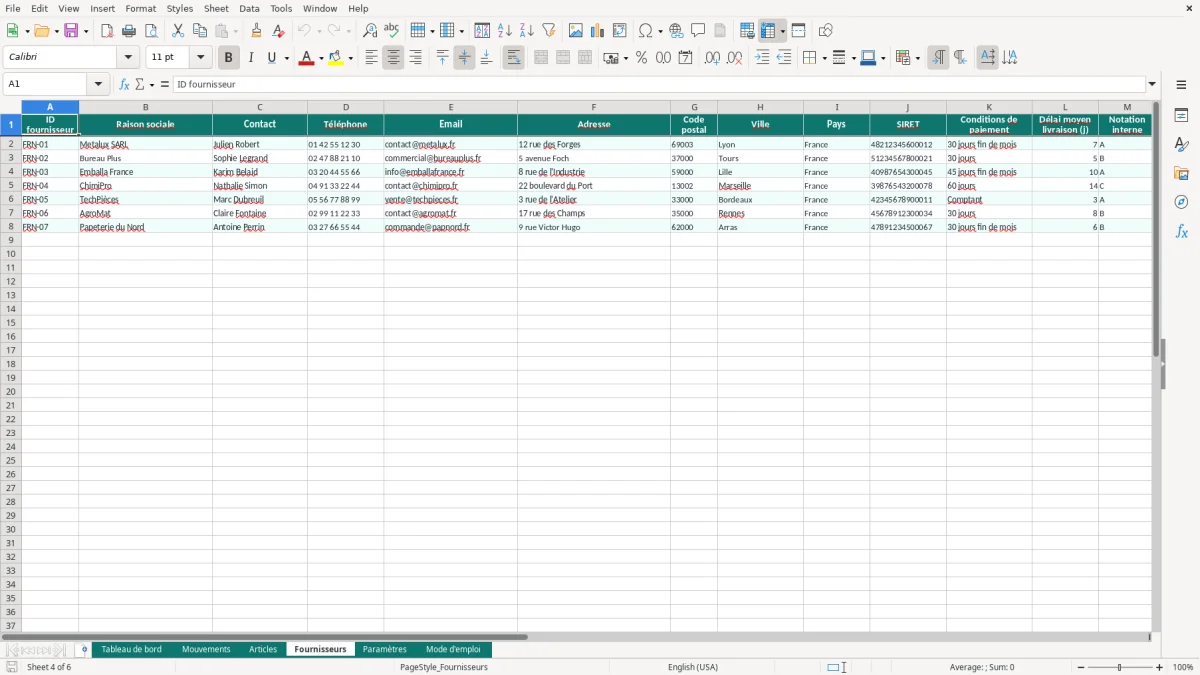Insert Pivot Table icon
Image resolution: width=1200 pixels, height=675 pixels.
[x=620, y=31]
